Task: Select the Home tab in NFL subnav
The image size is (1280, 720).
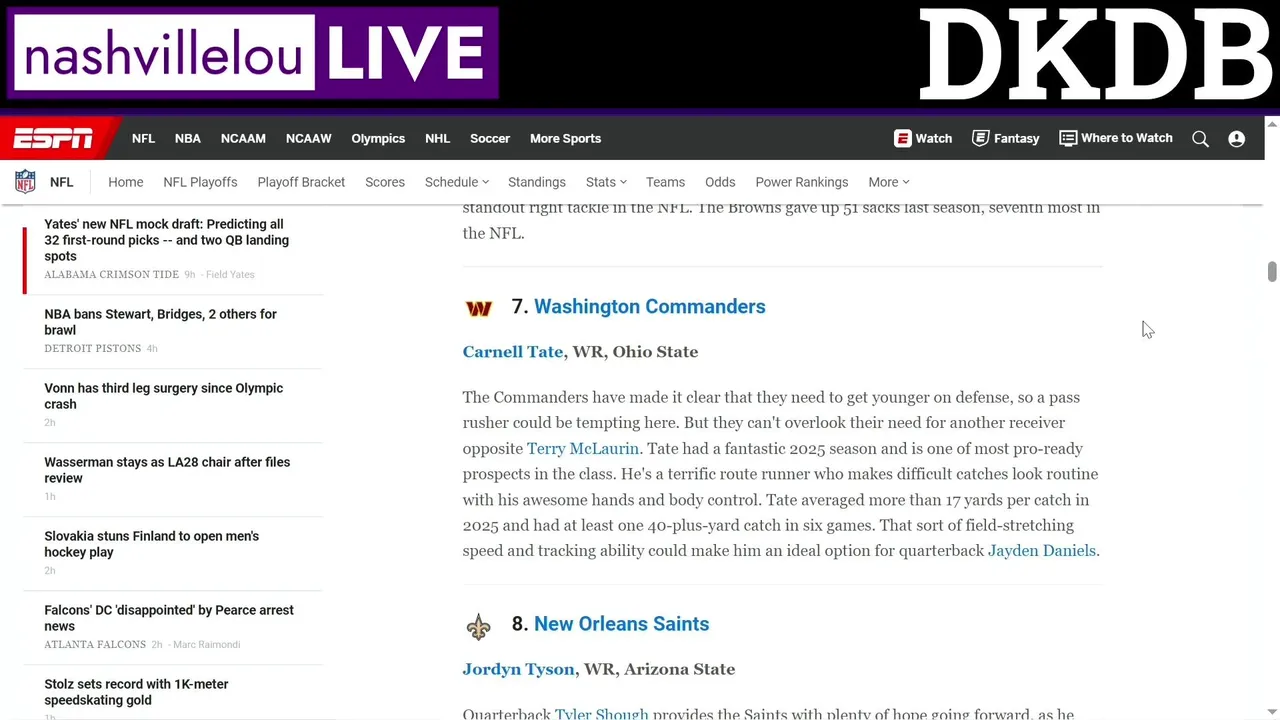Action: pos(126,182)
